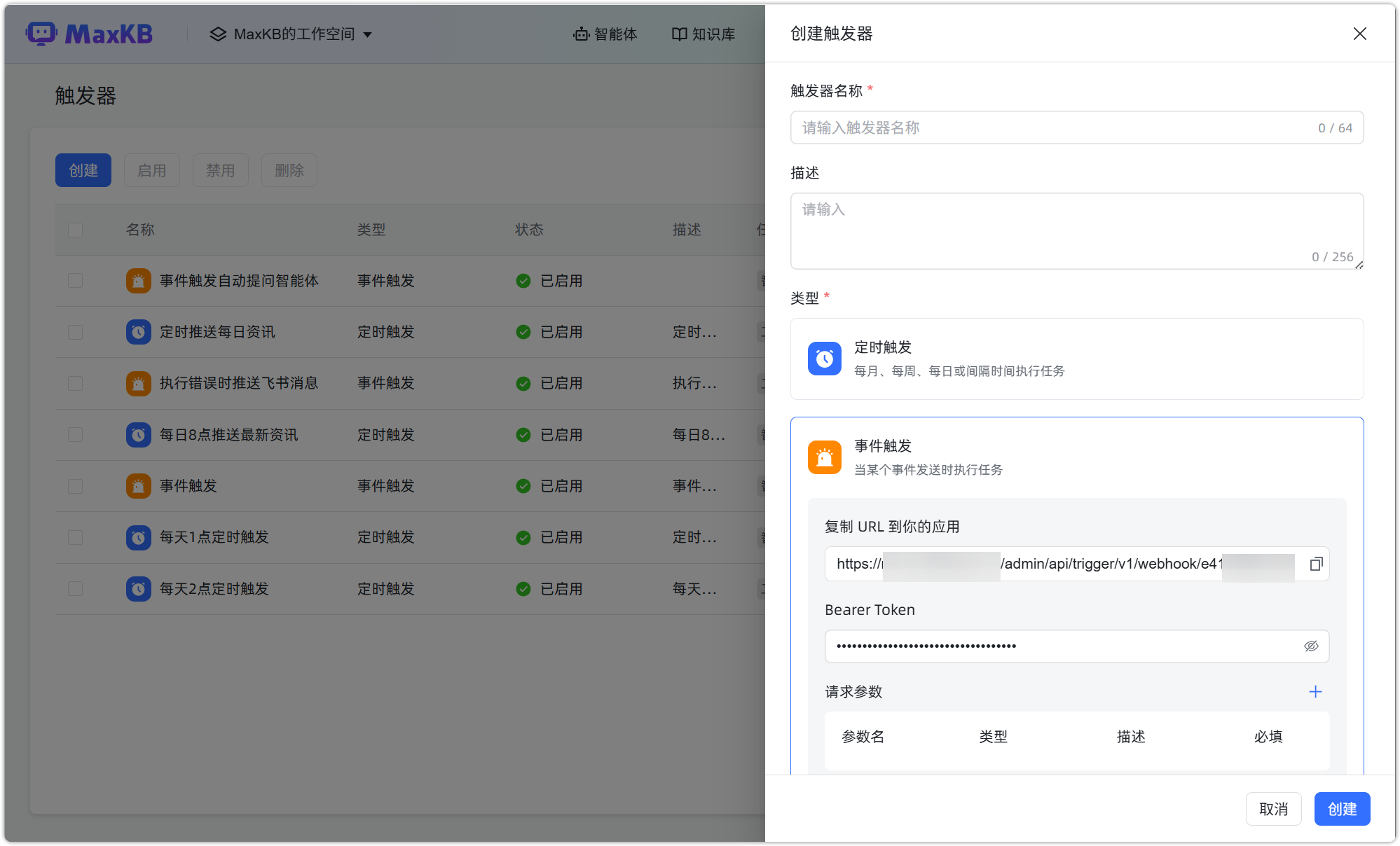The width and height of the screenshot is (1400, 846).
Task: Show the Bearer Token using the eye toggle
Action: [1311, 646]
